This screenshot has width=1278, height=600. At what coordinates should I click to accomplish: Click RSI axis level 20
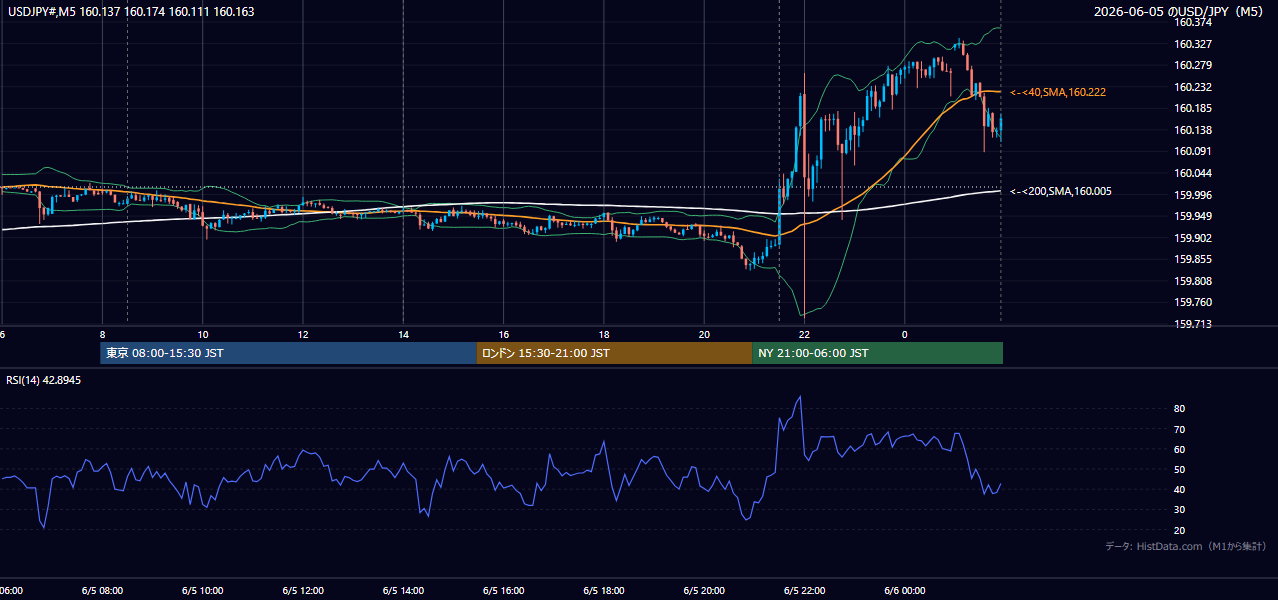(x=1180, y=530)
